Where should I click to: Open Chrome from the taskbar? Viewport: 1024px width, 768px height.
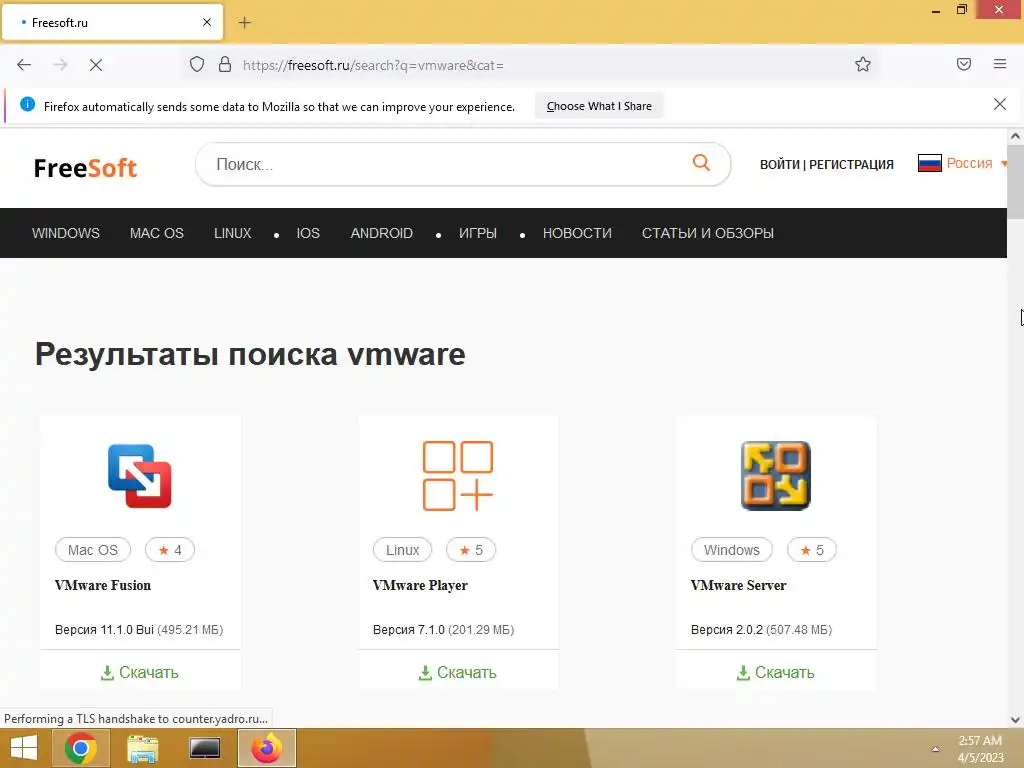coord(81,748)
